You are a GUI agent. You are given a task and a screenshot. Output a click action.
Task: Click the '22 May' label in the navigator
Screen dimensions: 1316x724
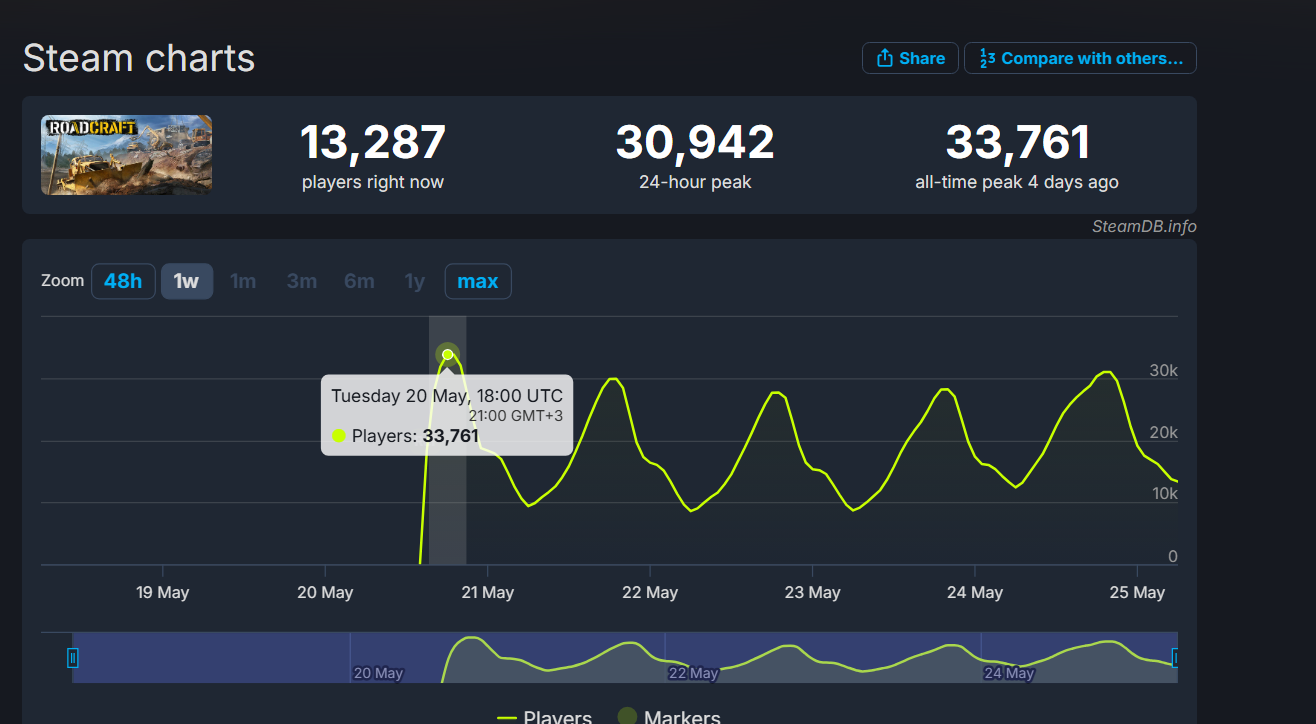pos(694,673)
